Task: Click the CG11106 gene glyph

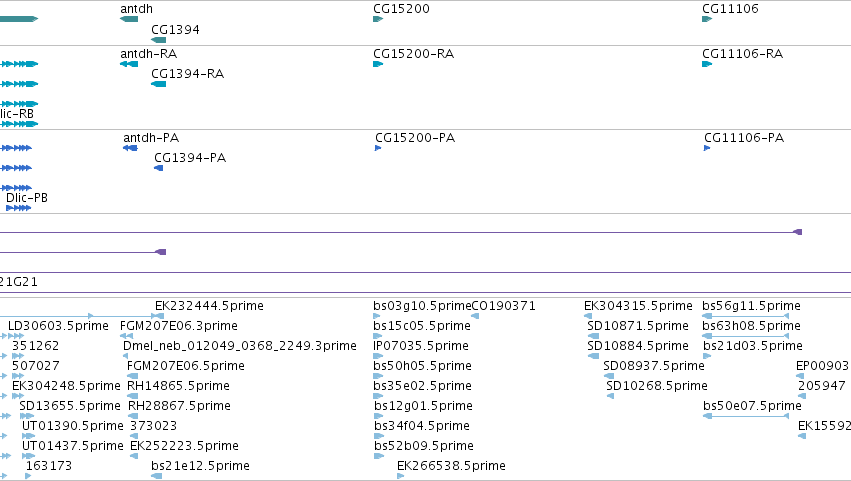Action: coord(707,19)
